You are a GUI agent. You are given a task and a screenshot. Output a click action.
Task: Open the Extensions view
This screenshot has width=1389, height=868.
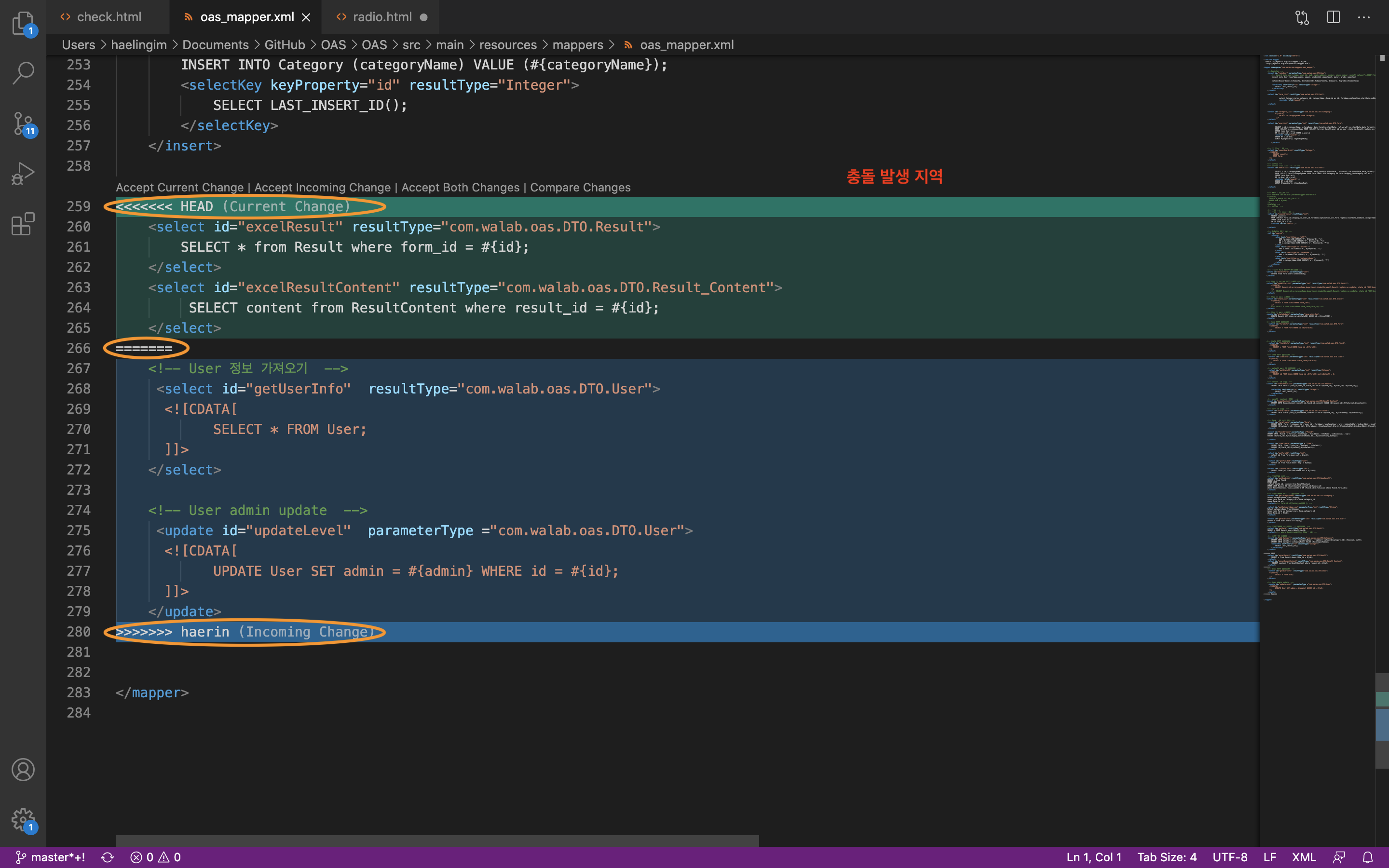point(23,224)
